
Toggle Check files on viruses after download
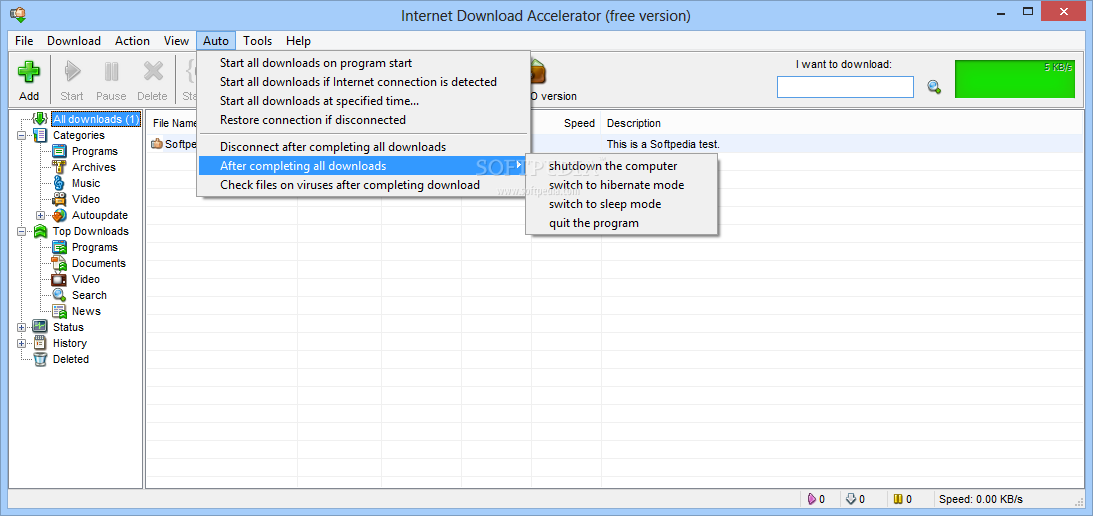pos(363,185)
